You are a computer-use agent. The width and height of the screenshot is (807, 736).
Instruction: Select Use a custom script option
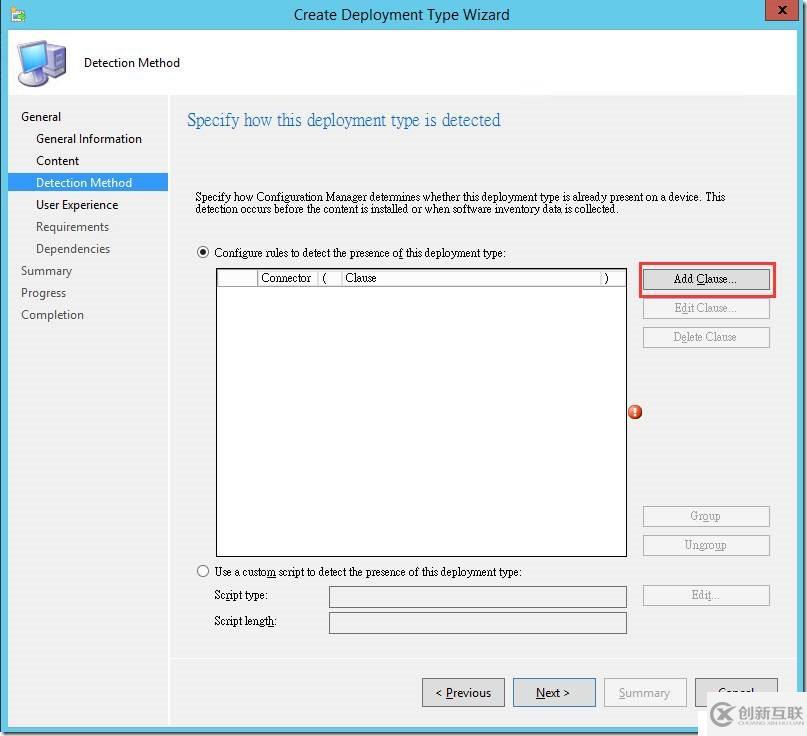coord(203,571)
